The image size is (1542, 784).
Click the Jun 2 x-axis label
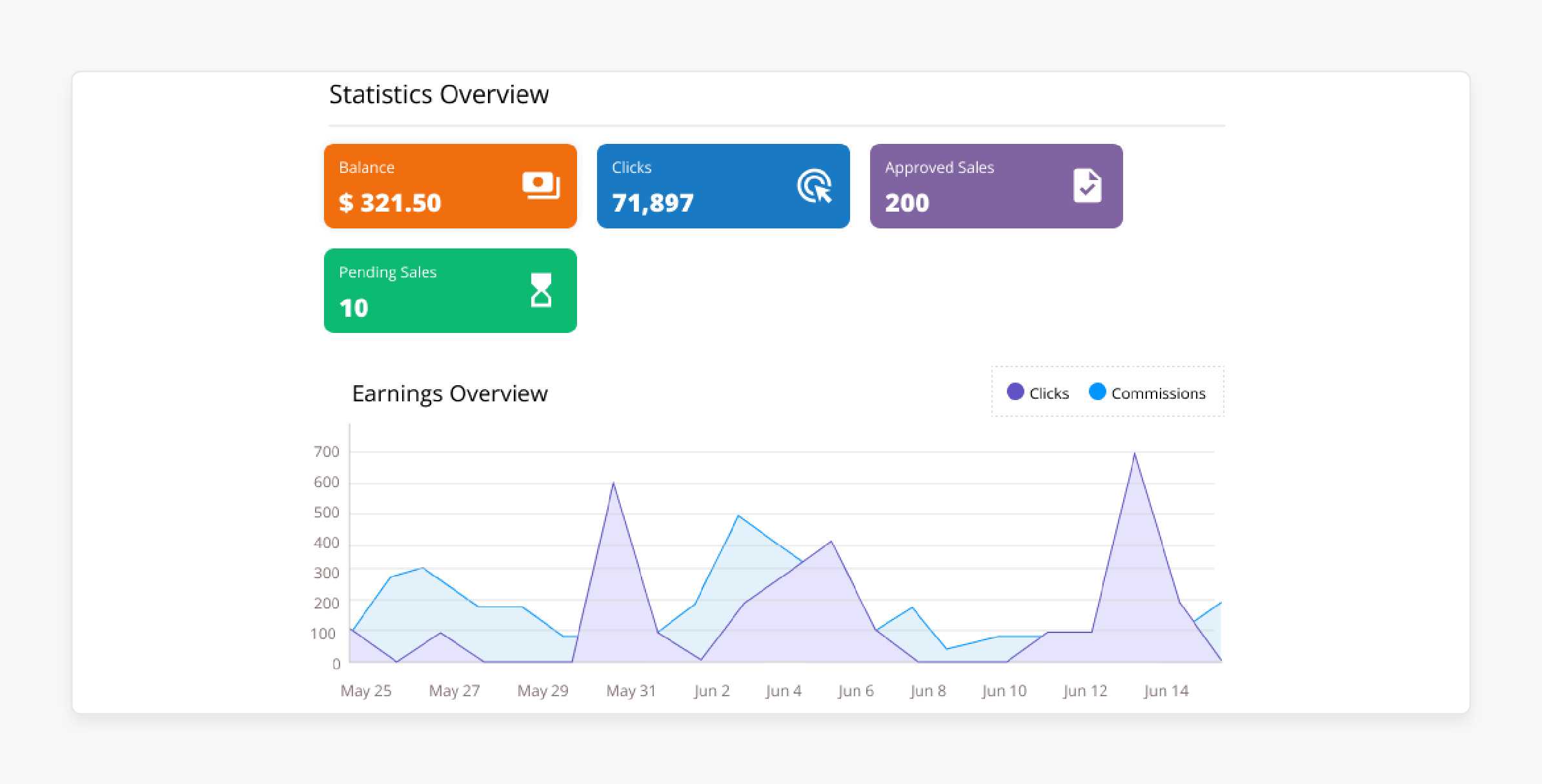click(x=712, y=691)
